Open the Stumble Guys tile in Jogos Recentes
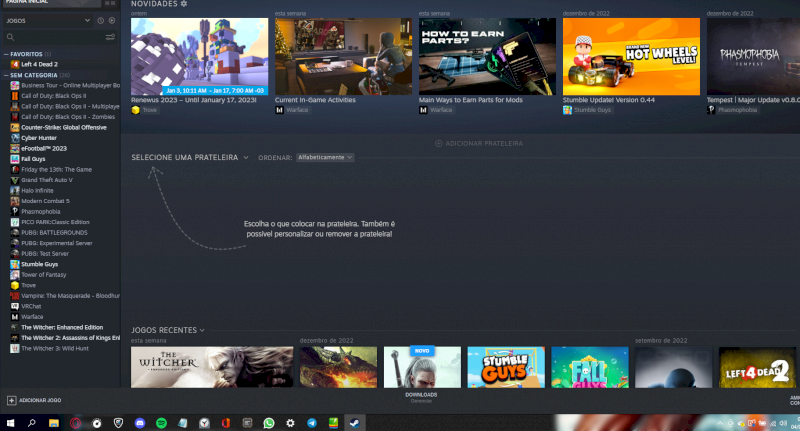Viewport: 800px width, 431px height. (506, 367)
